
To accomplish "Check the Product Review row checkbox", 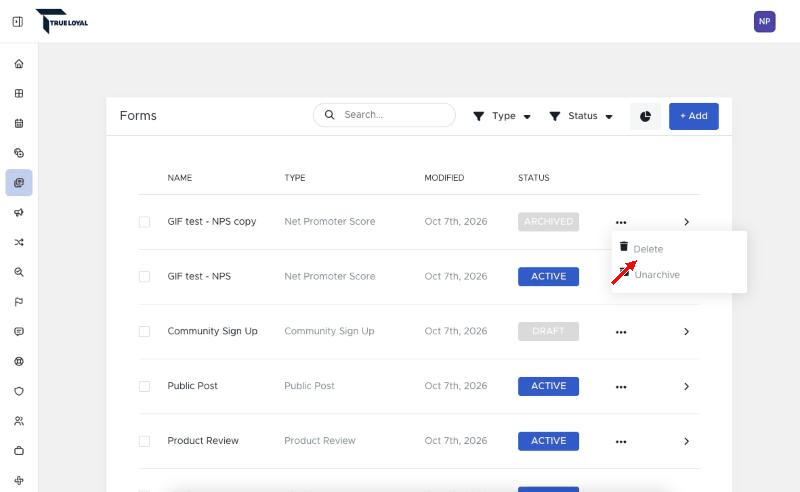I will (144, 441).
